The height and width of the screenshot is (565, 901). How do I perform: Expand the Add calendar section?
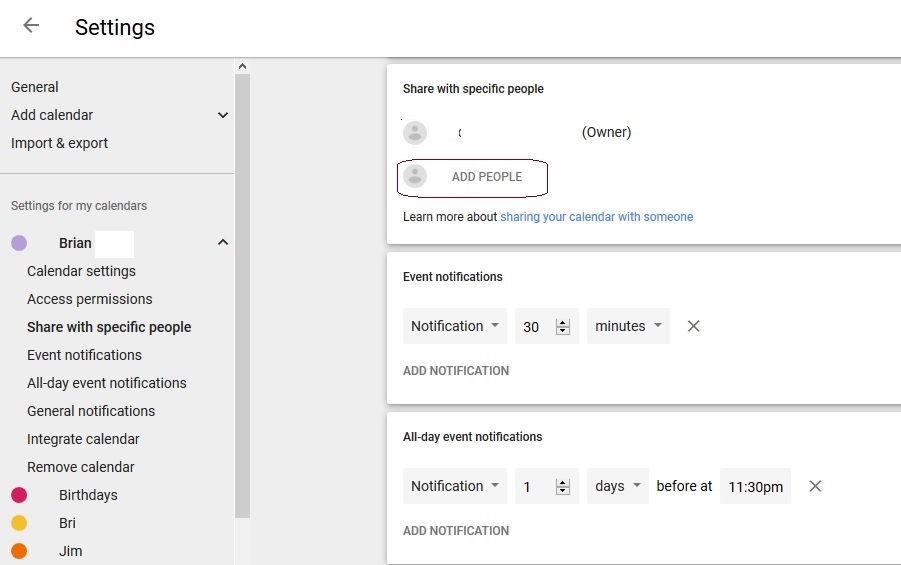pos(222,115)
